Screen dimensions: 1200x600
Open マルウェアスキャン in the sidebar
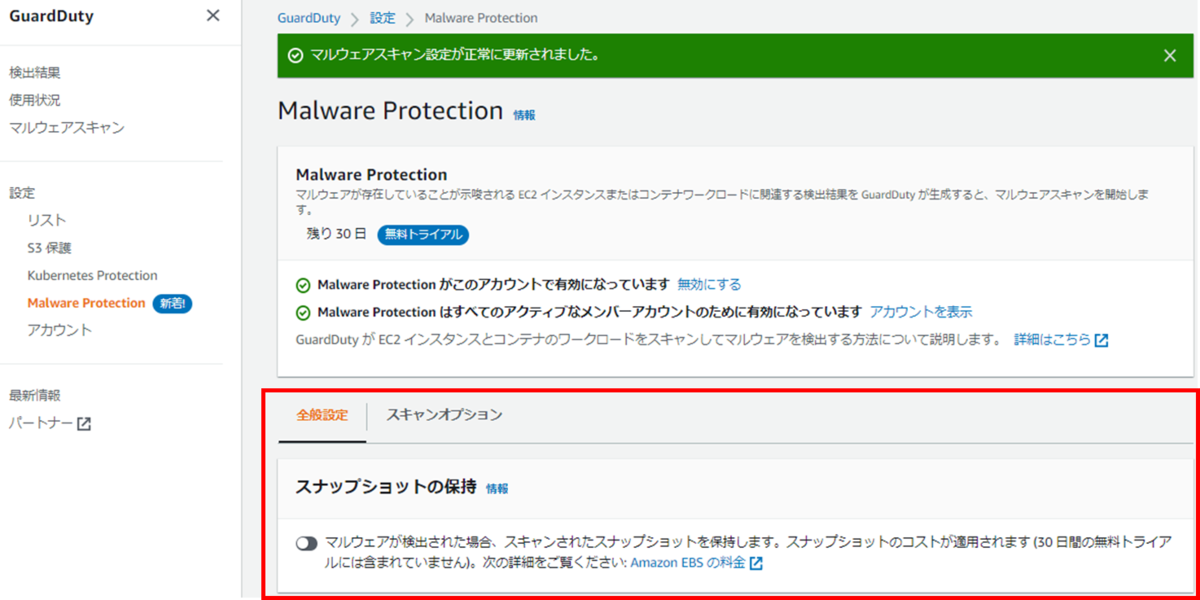pyautogui.click(x=67, y=128)
